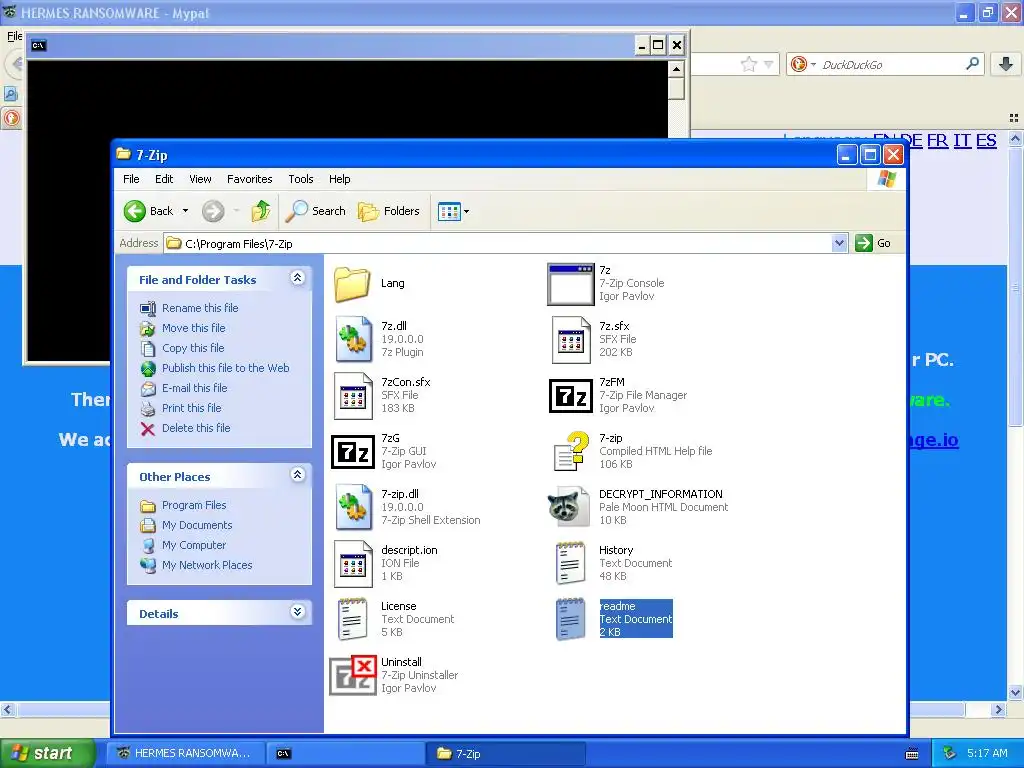Select the 7zCon.sfx file icon
Screen dimensions: 1024x768
pos(353,395)
